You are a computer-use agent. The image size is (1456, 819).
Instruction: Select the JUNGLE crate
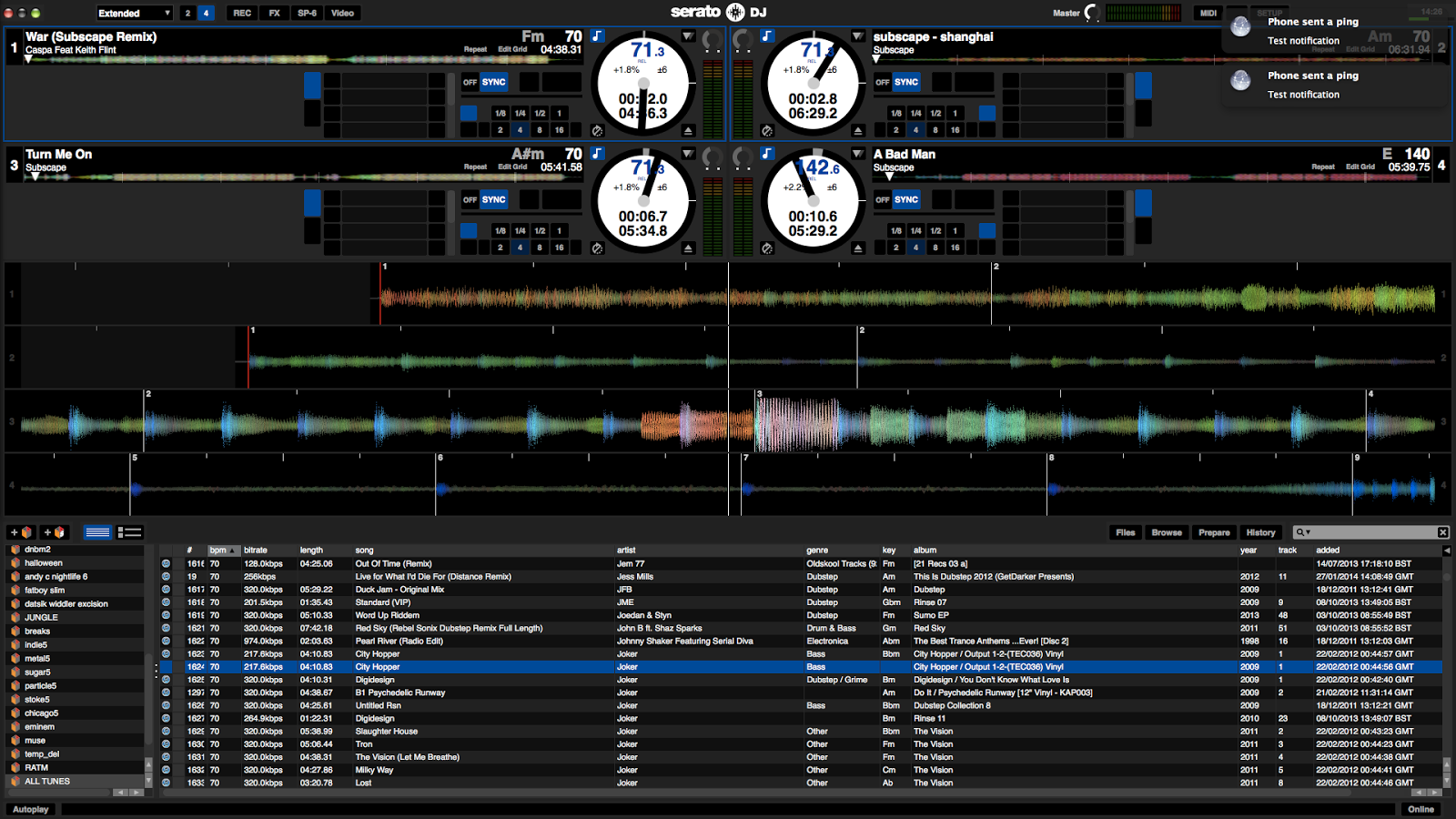[x=41, y=618]
